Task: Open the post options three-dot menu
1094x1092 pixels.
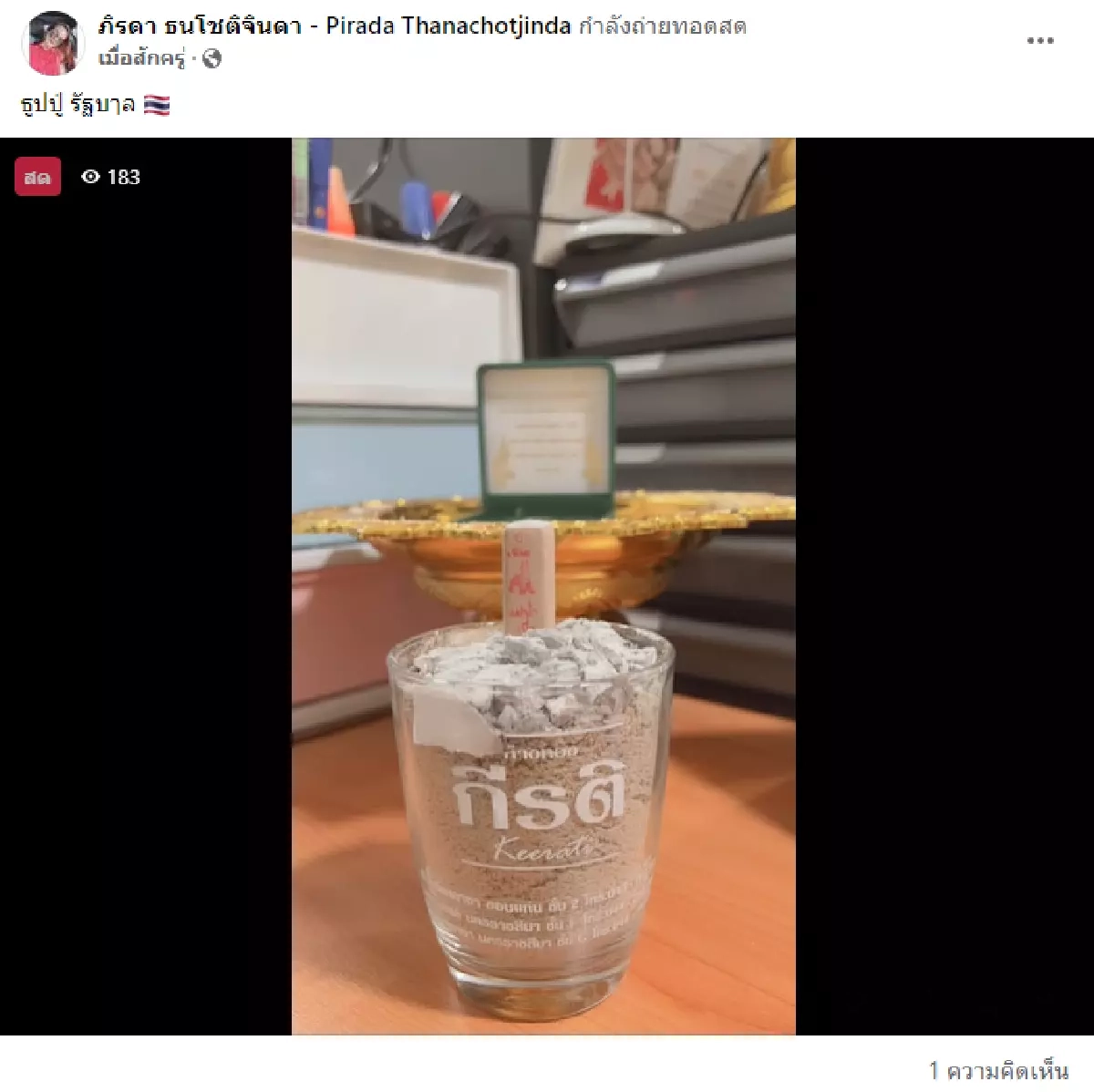Action: pyautogui.click(x=1040, y=41)
